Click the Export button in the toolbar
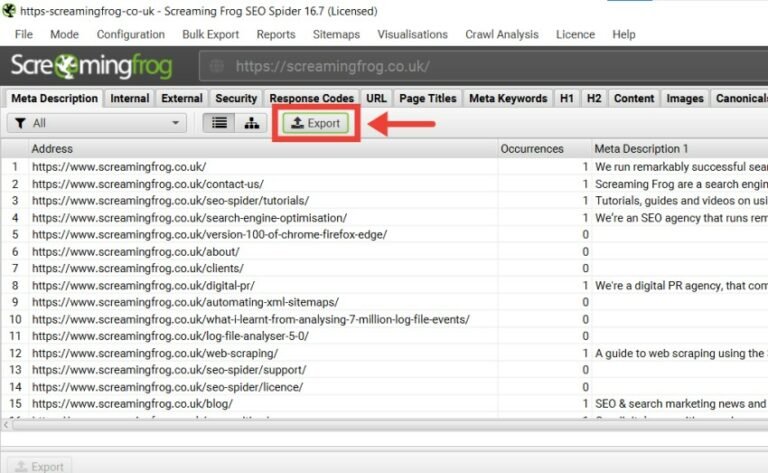768x473 pixels. (x=315, y=123)
